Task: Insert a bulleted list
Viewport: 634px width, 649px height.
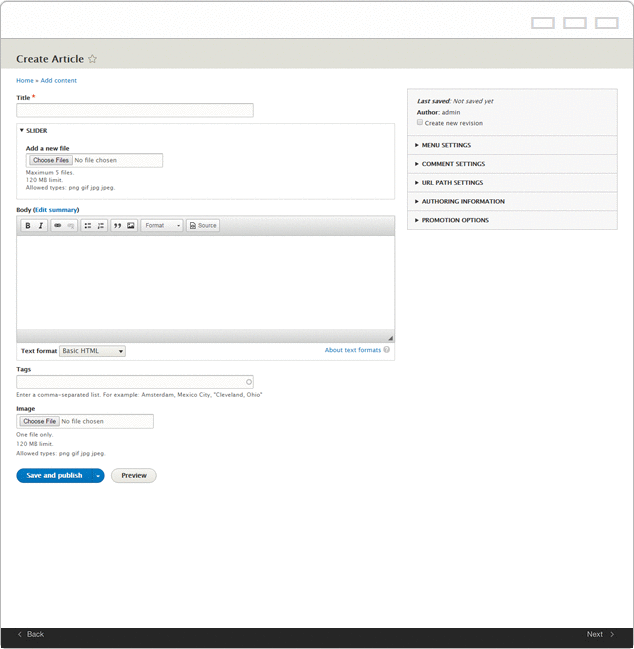Action: (88, 226)
